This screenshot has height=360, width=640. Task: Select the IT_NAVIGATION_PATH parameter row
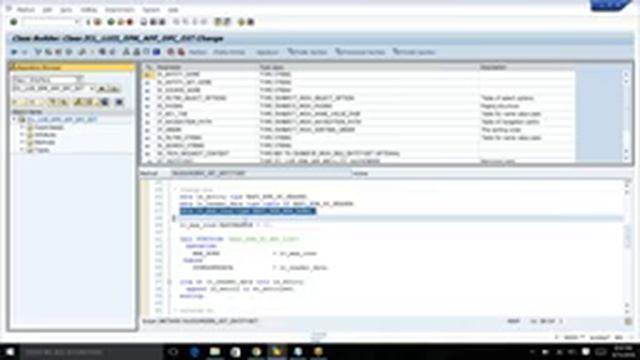(x=359, y=122)
